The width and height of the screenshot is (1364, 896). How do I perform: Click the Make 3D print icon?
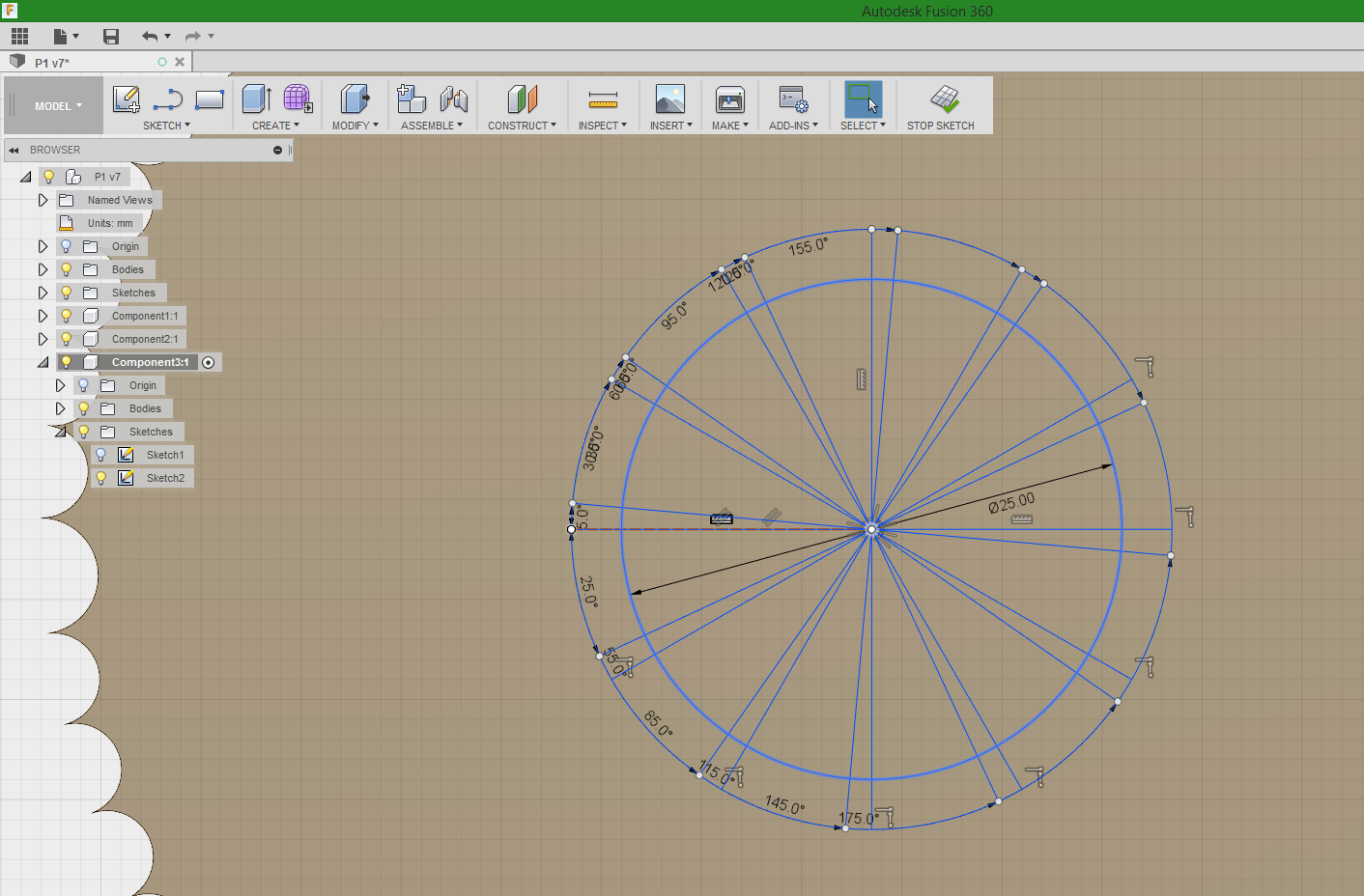pos(729,98)
